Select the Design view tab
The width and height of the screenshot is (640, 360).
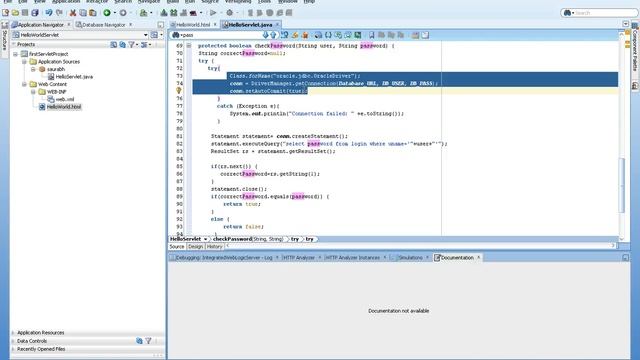(x=195, y=247)
